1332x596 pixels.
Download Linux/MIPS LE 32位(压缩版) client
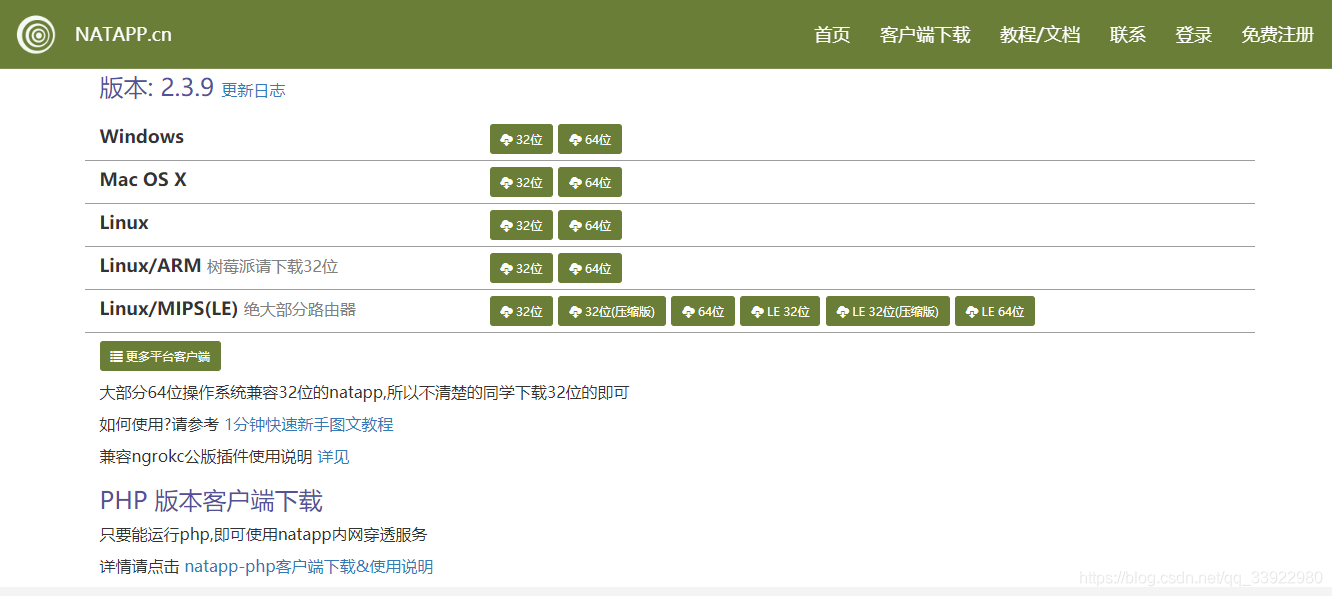pos(887,311)
